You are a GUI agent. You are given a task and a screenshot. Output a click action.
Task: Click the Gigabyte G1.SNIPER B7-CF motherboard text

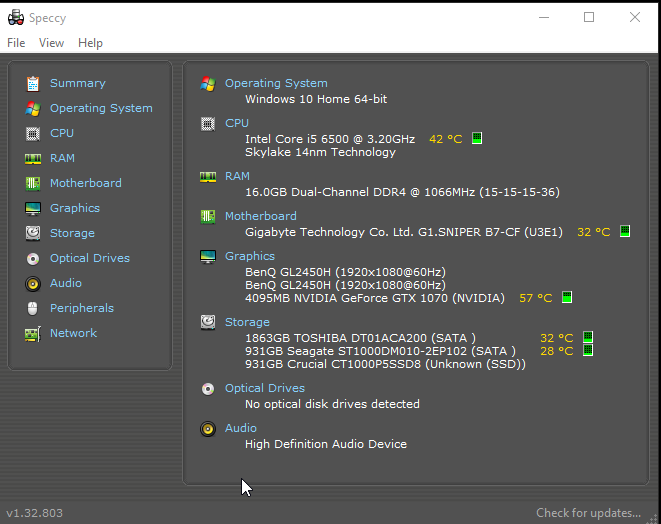[x=404, y=232]
